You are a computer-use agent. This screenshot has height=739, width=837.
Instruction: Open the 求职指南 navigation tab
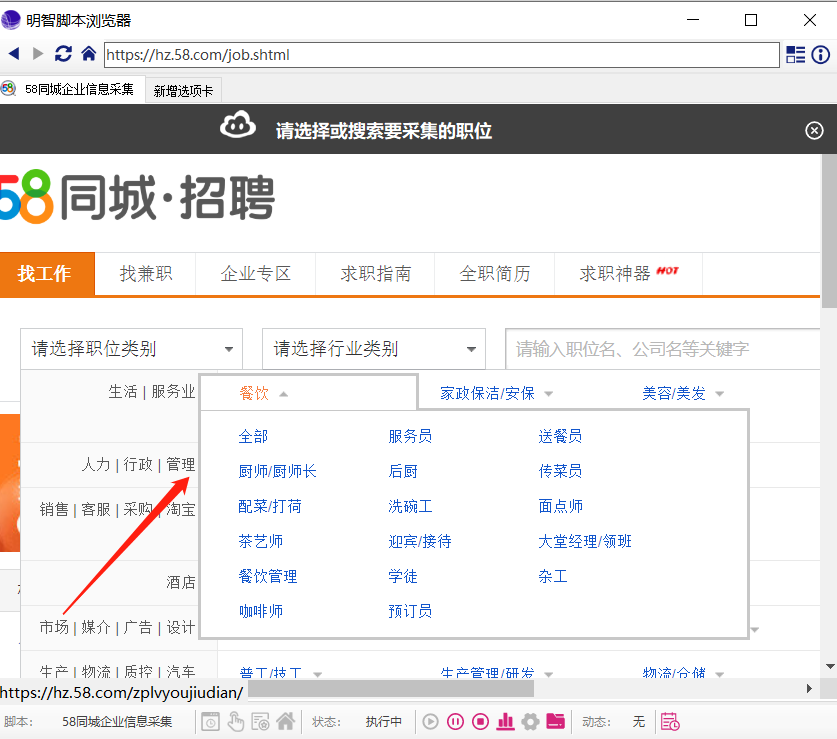tap(376, 273)
